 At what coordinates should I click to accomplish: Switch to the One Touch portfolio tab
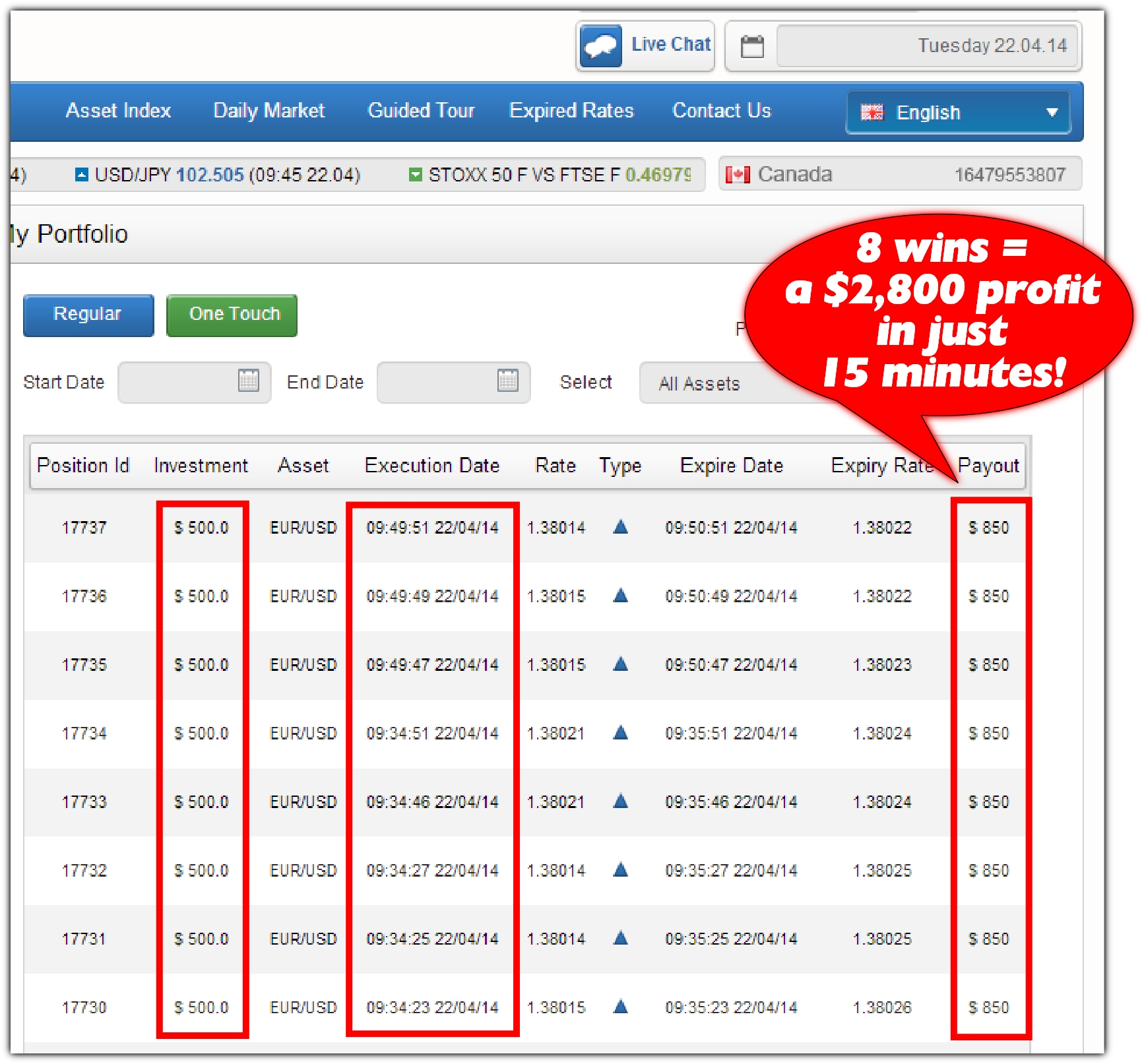(x=232, y=315)
